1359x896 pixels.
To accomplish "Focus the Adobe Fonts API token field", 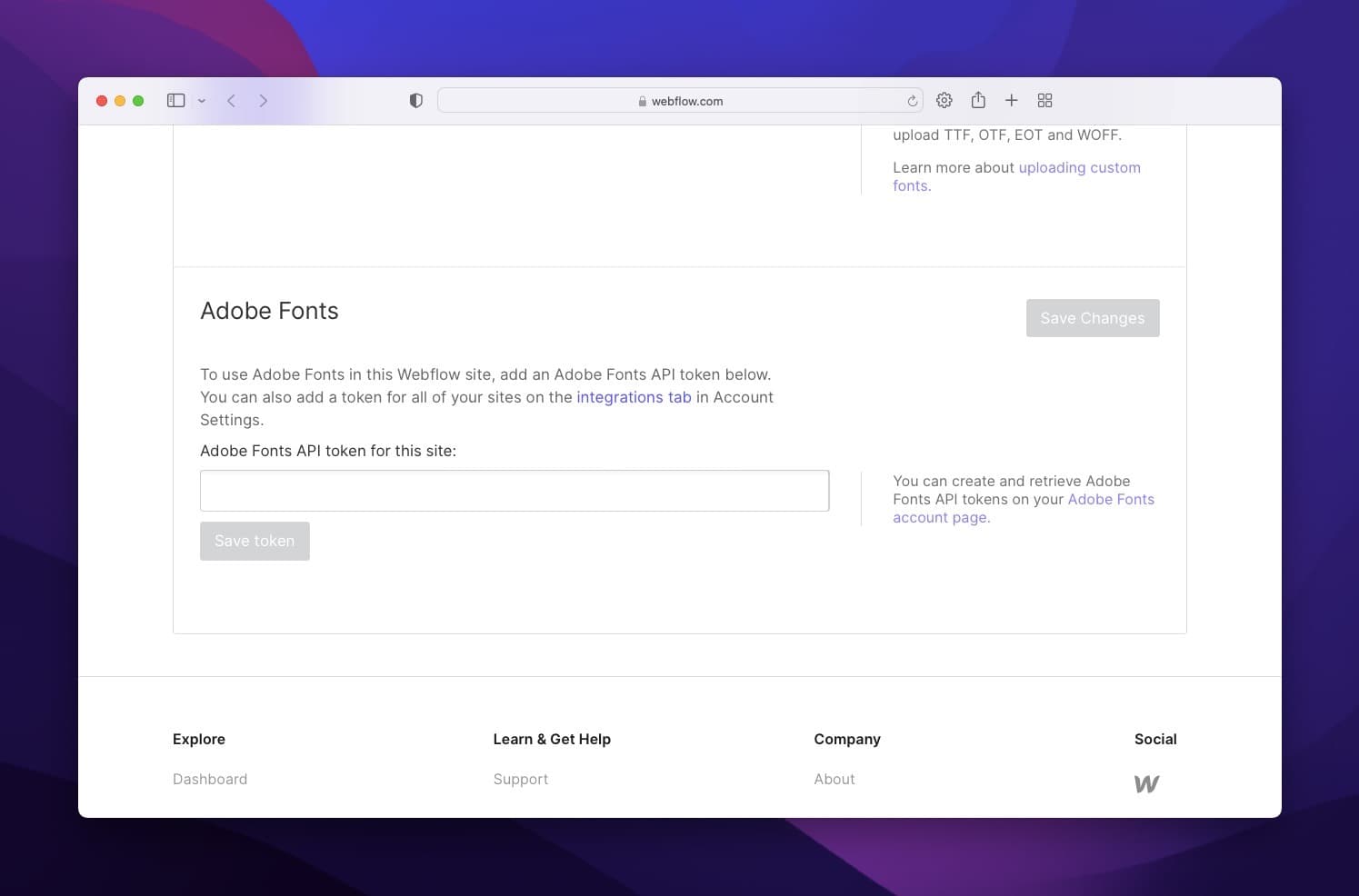I will click(515, 491).
